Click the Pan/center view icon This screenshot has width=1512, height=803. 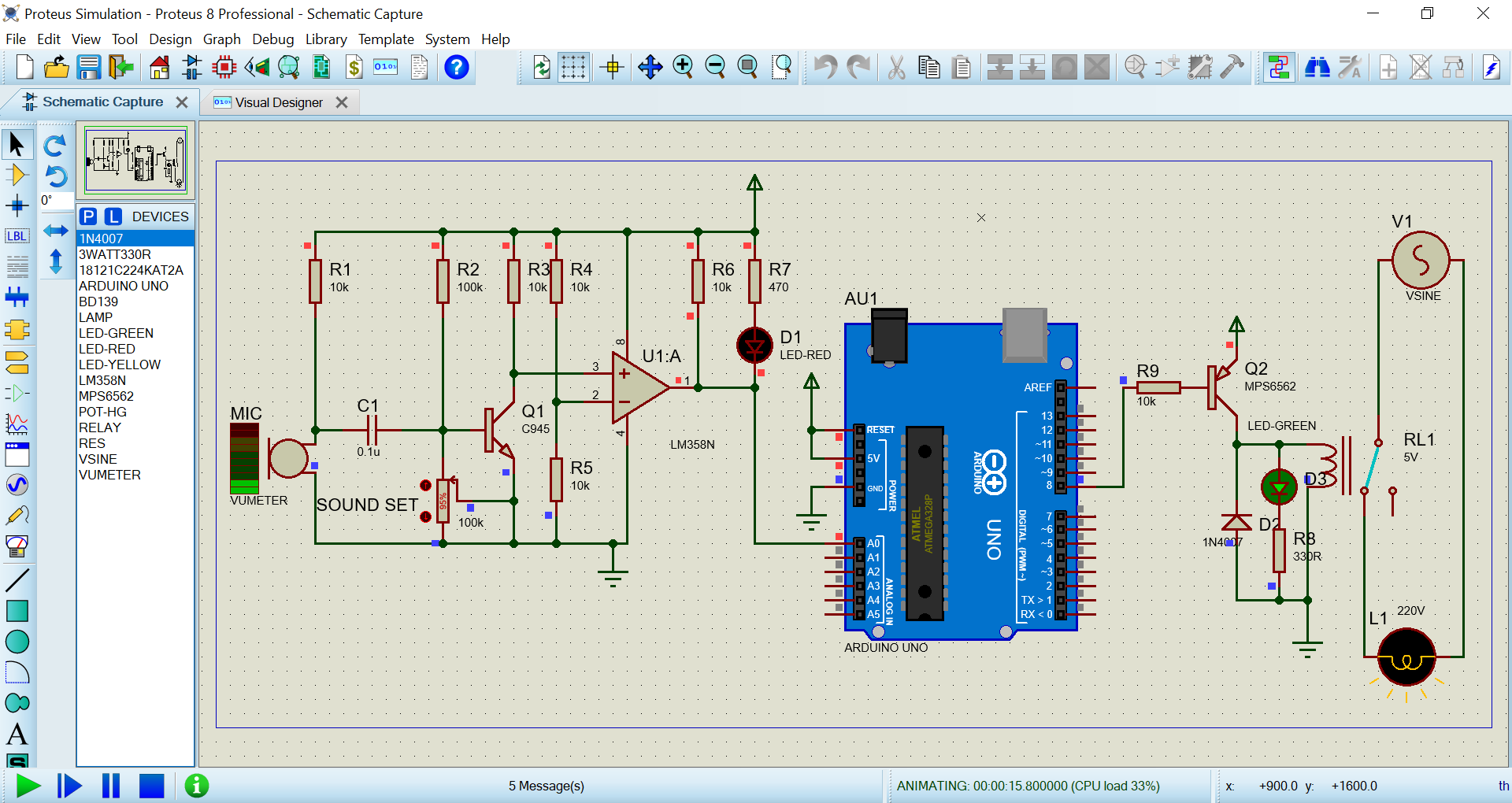(650, 68)
